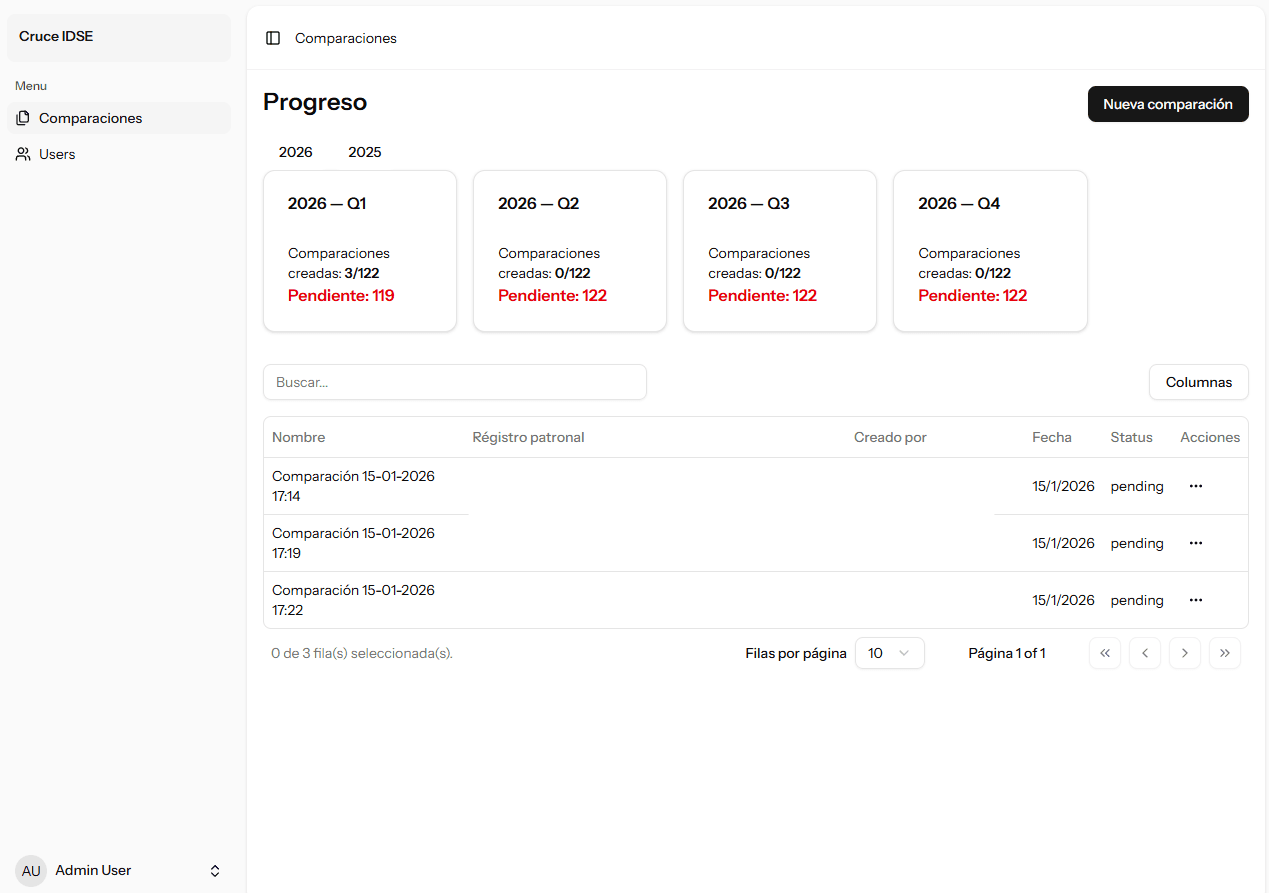Go to the previous page arrow

[1145, 653]
